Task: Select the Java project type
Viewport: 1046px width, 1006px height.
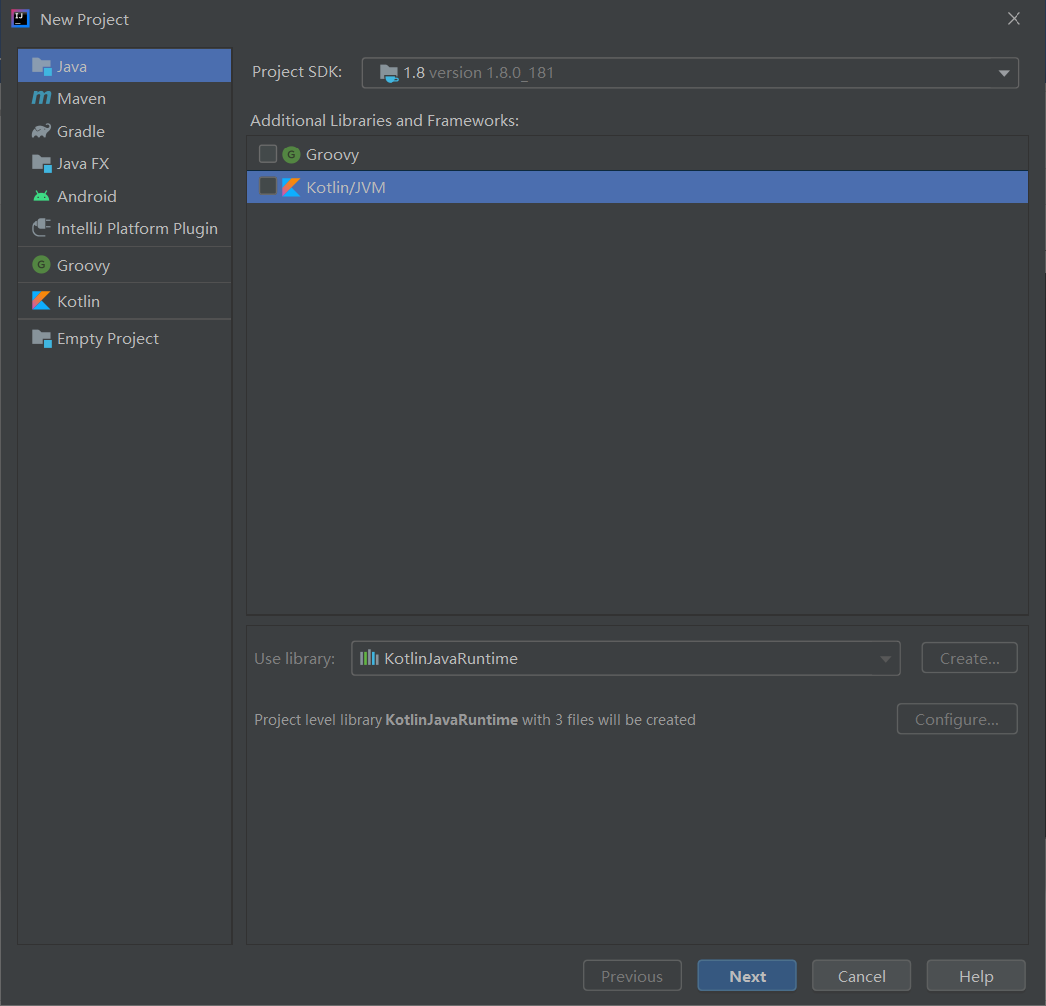Action: click(125, 66)
